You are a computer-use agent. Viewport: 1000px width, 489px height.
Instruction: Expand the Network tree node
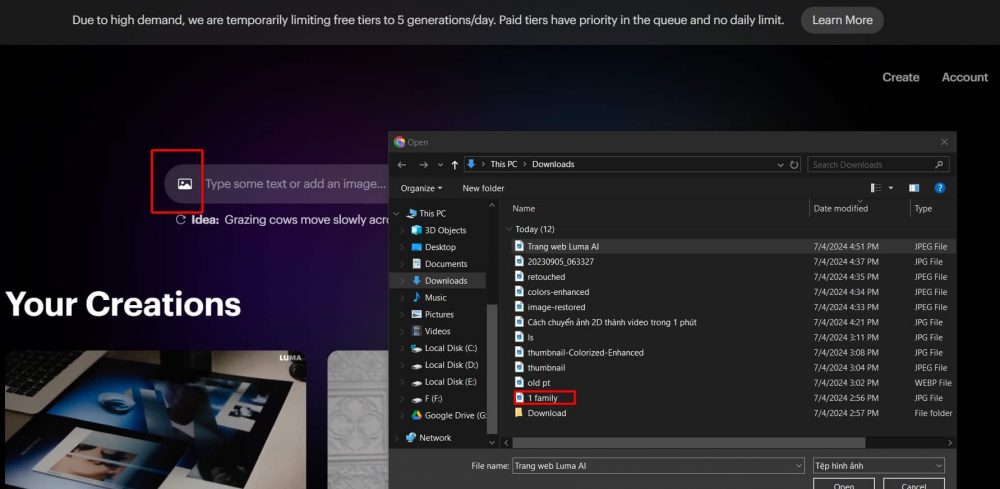[x=397, y=438]
